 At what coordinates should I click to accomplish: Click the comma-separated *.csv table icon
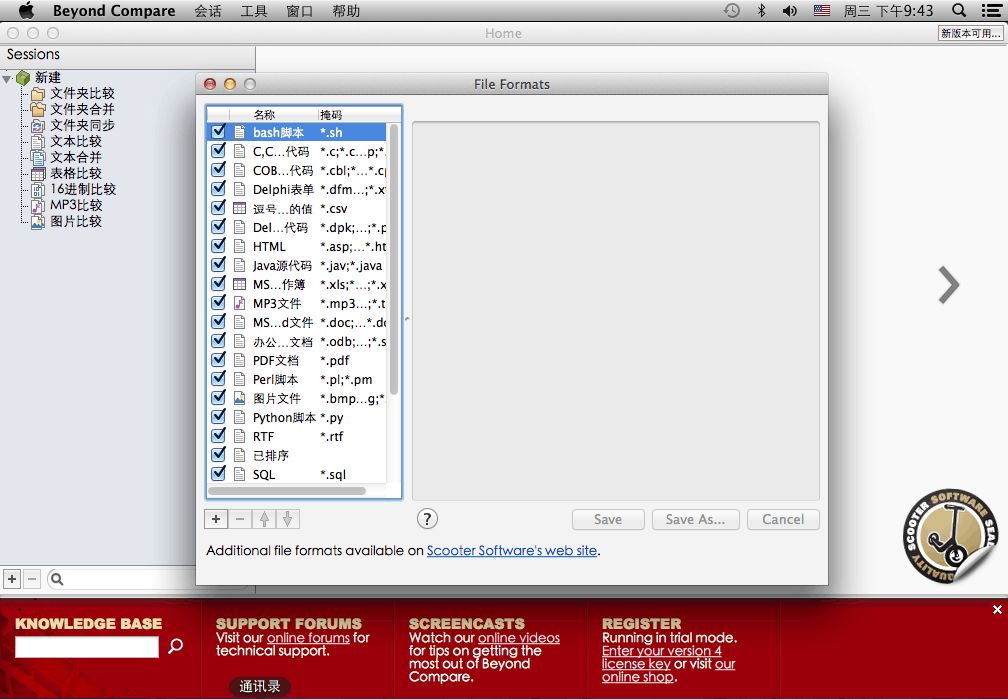[x=239, y=208]
